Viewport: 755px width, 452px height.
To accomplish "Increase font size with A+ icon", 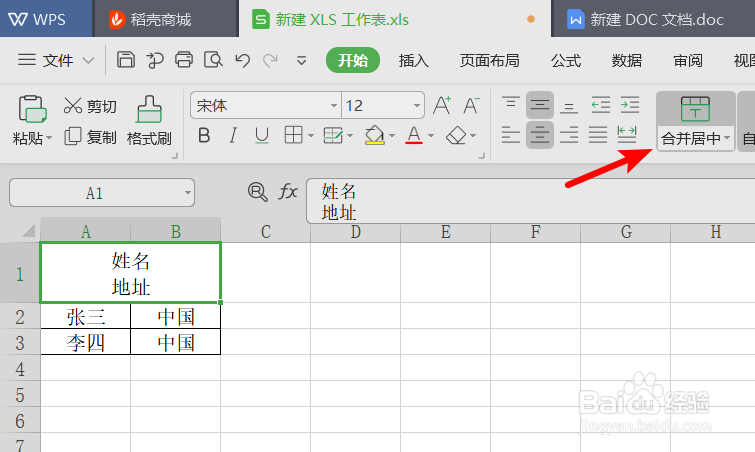I will coord(442,105).
